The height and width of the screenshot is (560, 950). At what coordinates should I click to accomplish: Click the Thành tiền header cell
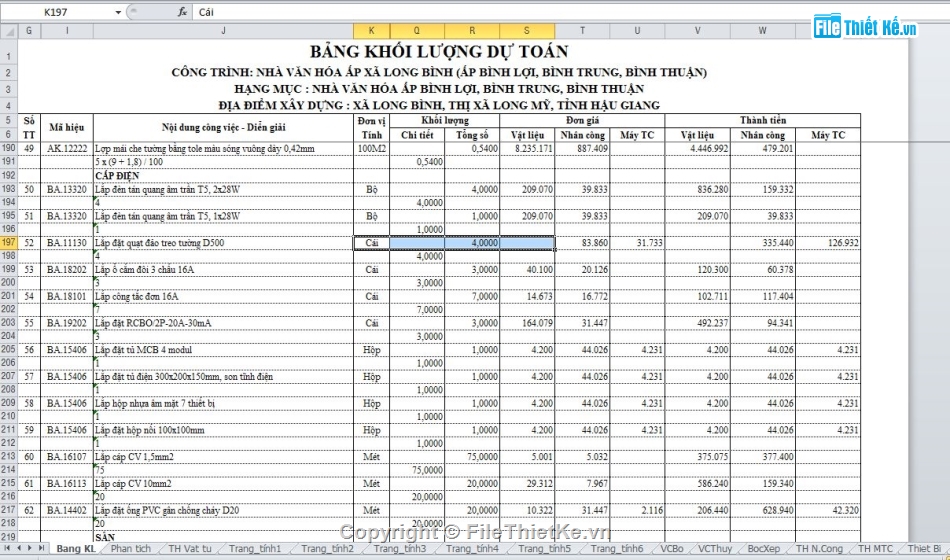click(x=762, y=120)
